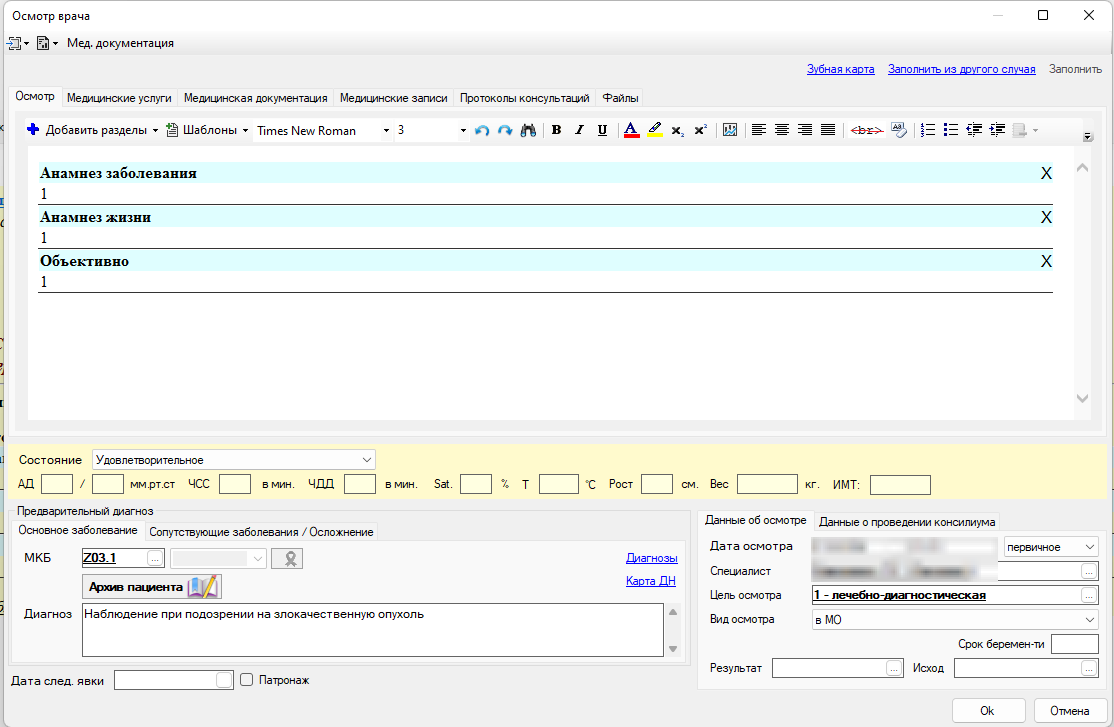Click the Bold formatting icon

pos(556,130)
